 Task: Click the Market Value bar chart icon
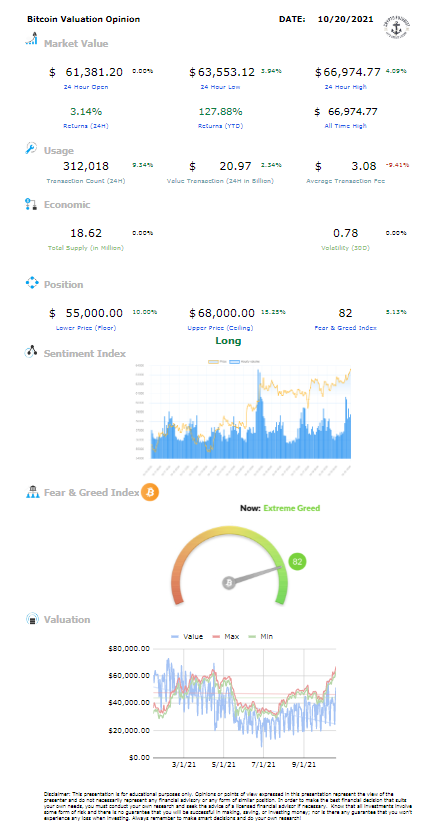(x=31, y=39)
